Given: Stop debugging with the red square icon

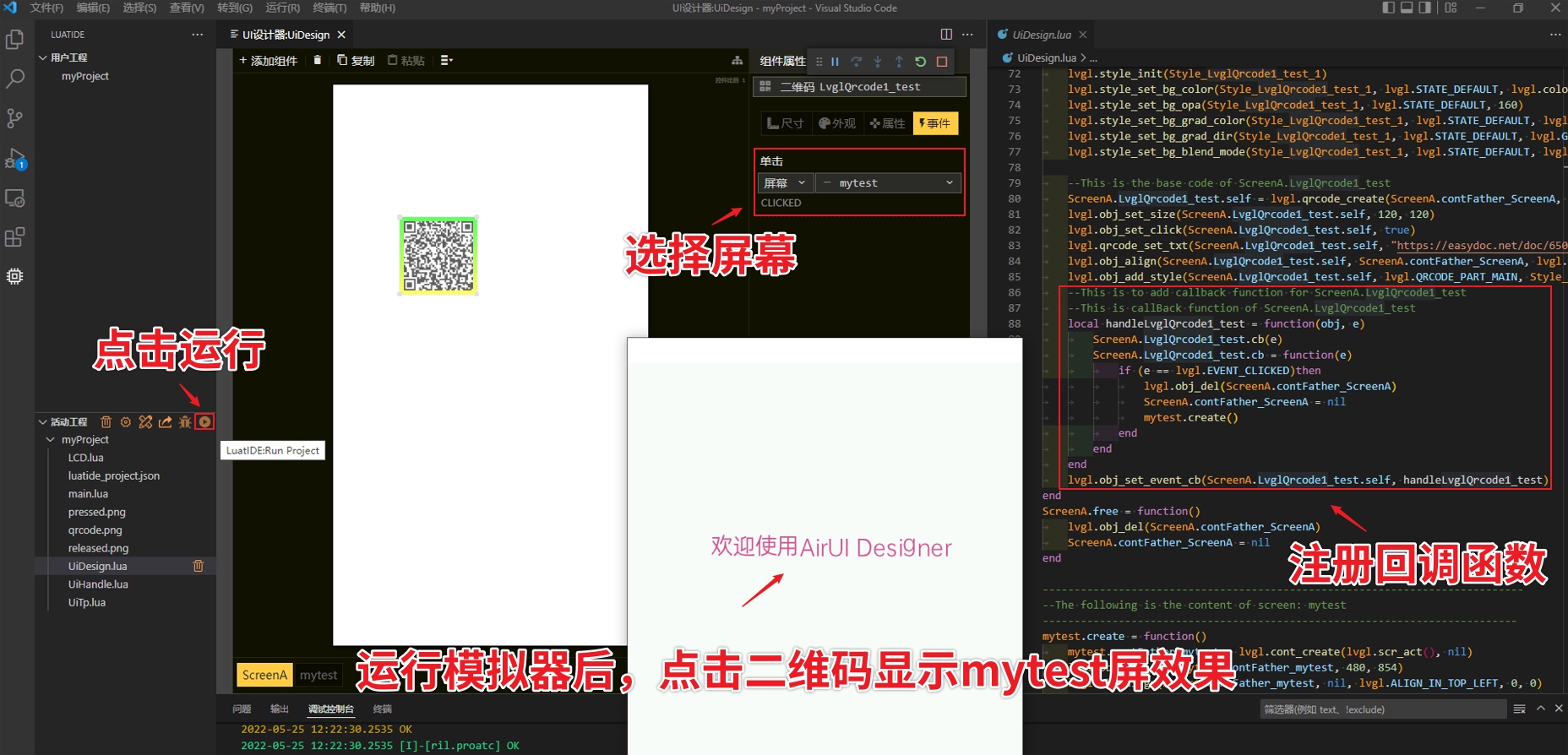Looking at the screenshot, I should point(942,62).
